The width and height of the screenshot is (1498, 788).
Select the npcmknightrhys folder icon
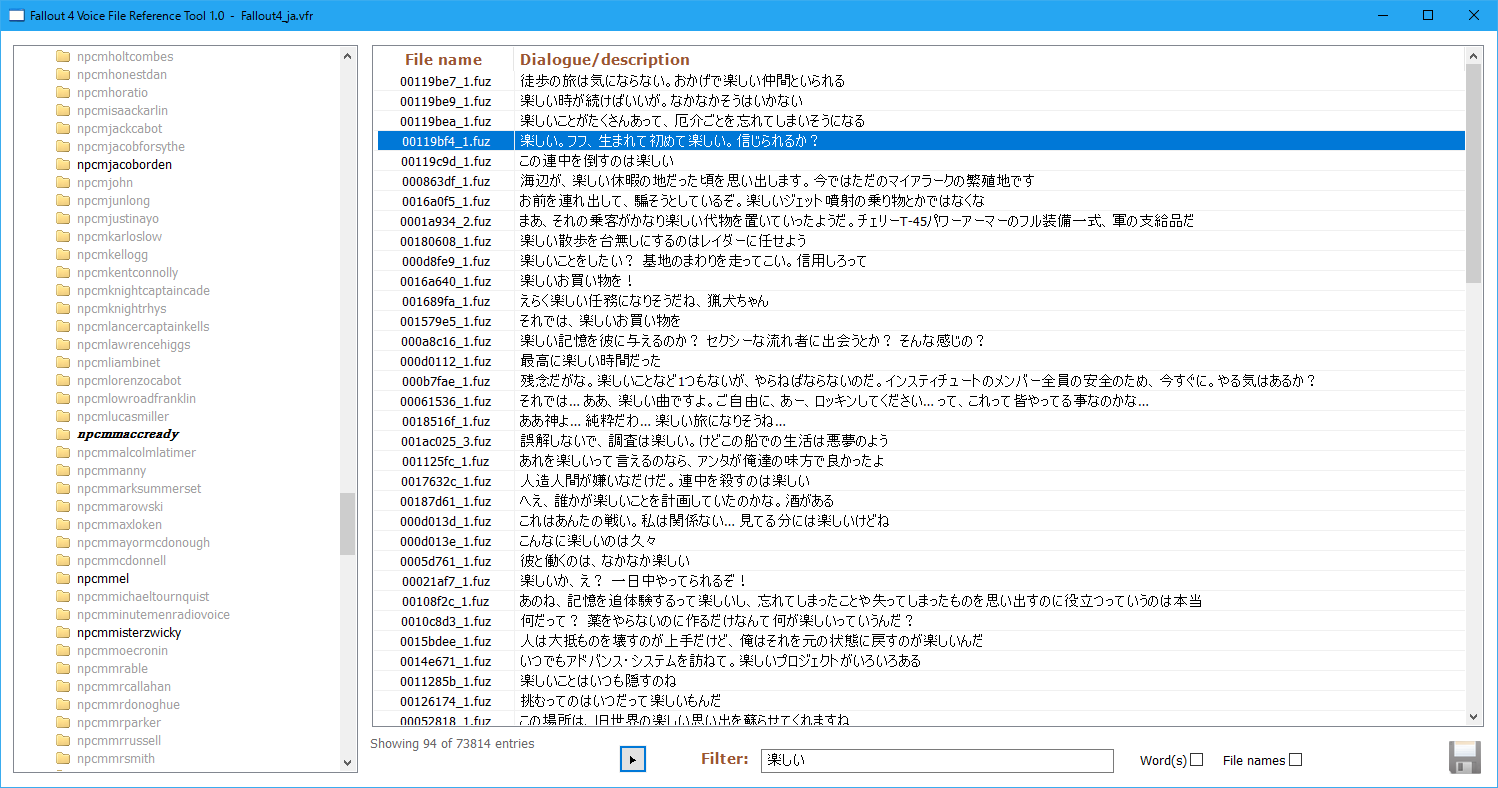pyautogui.click(x=63, y=309)
